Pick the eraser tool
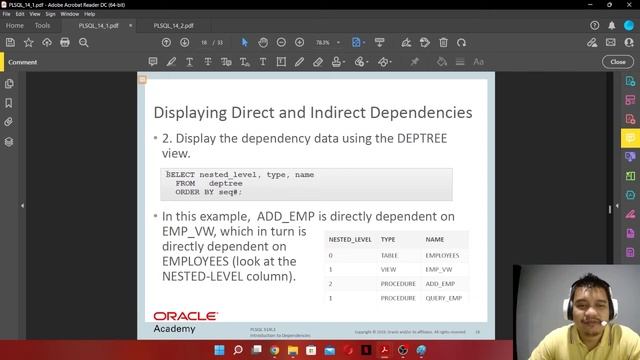 [318, 62]
